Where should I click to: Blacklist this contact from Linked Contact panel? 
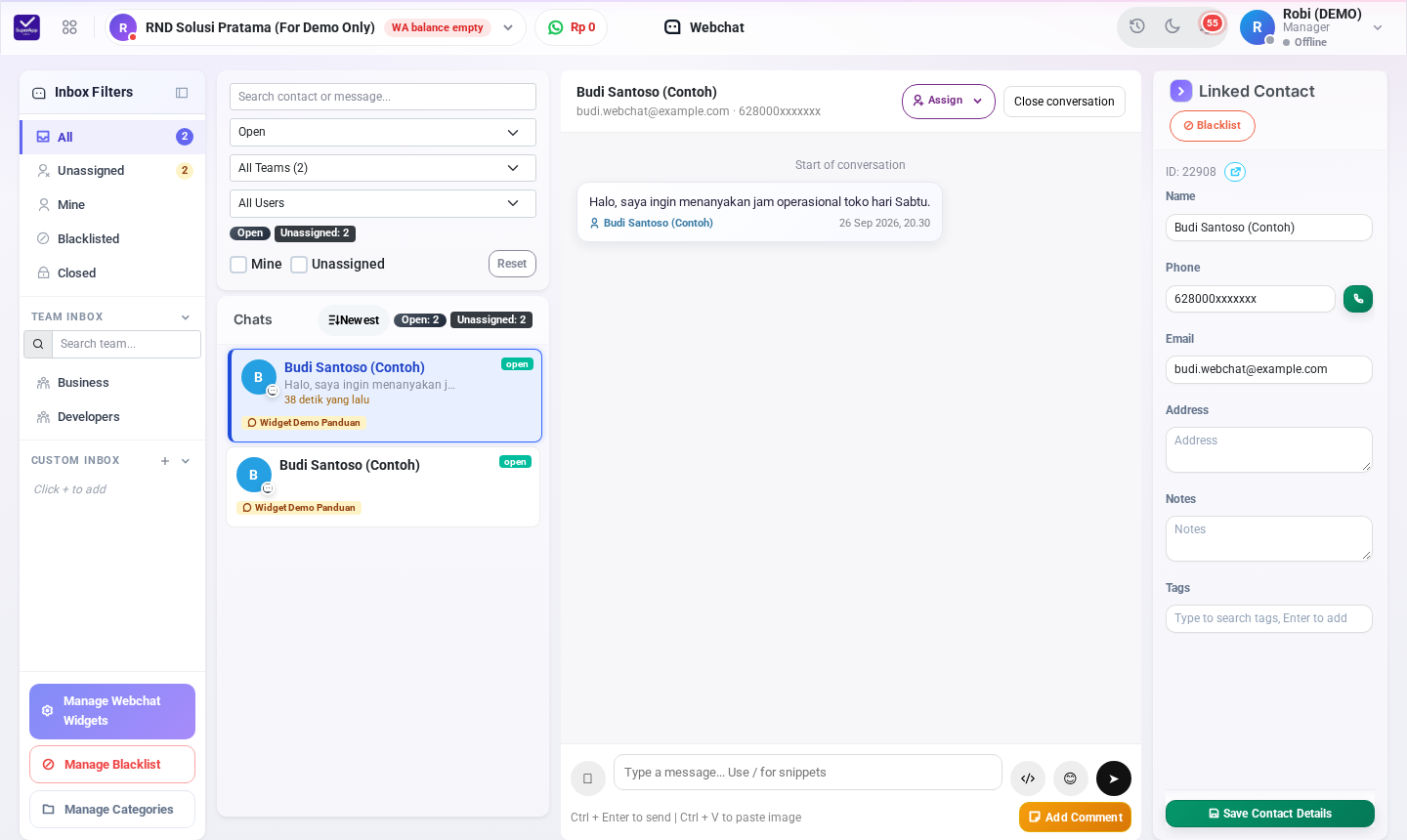pos(1213,126)
